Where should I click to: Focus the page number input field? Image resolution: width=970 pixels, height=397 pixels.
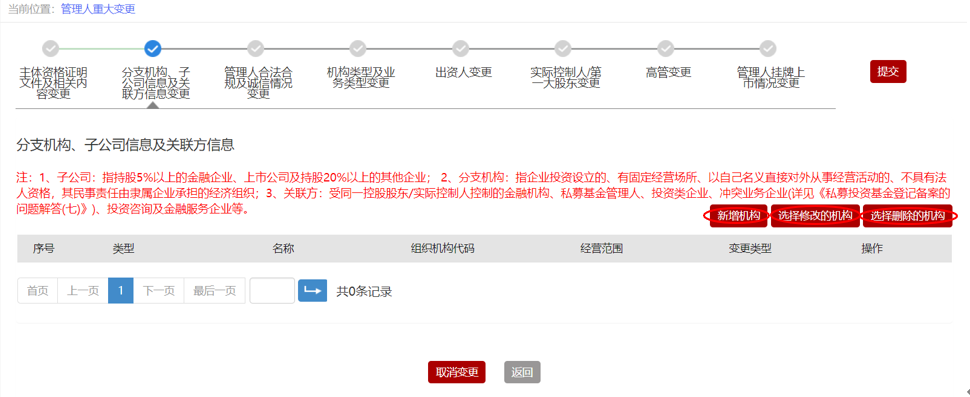tap(272, 291)
